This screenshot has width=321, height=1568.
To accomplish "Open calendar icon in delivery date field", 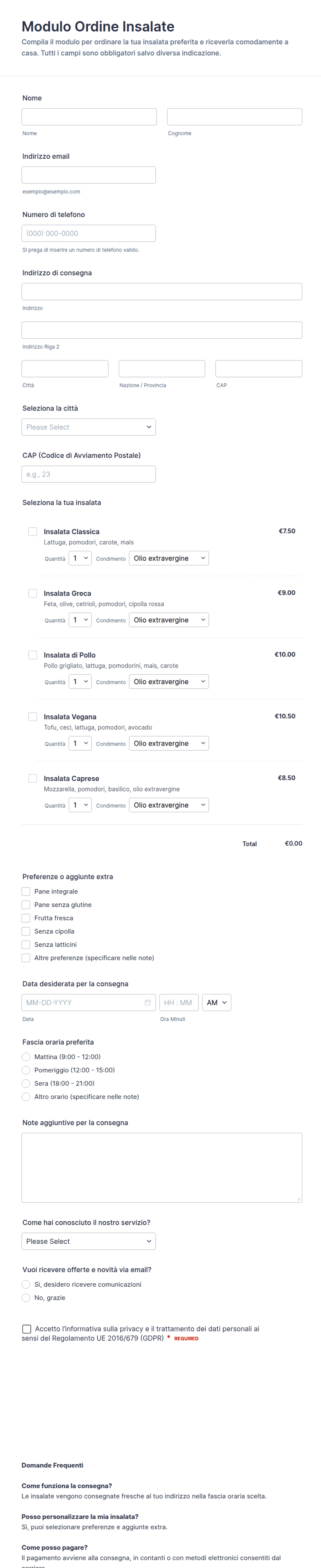I will tap(148, 1003).
